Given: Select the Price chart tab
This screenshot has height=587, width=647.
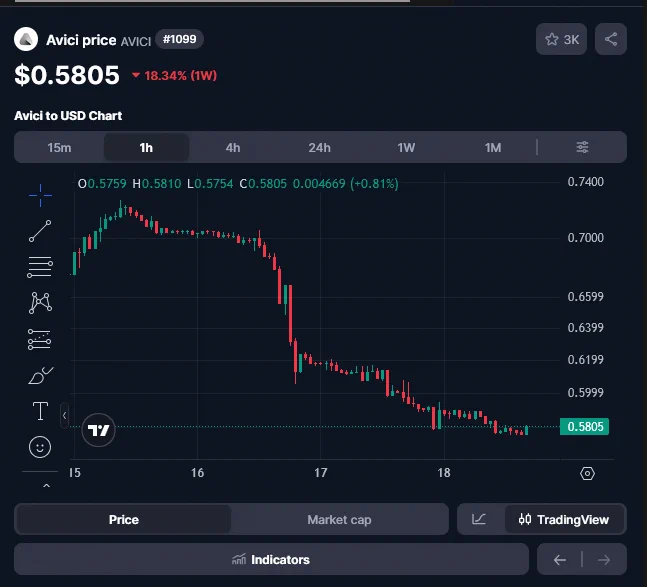Looking at the screenshot, I should [x=123, y=519].
